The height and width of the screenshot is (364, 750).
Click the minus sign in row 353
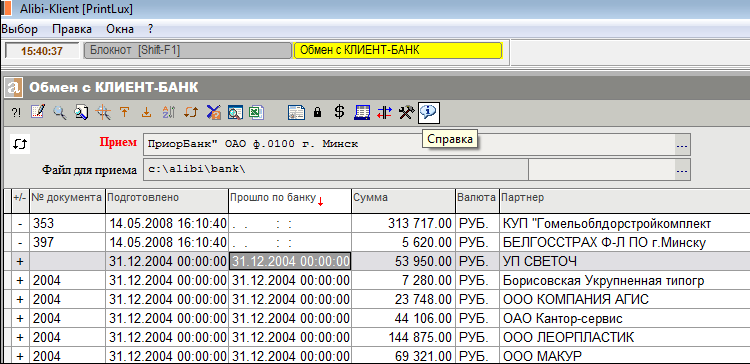click(x=20, y=223)
